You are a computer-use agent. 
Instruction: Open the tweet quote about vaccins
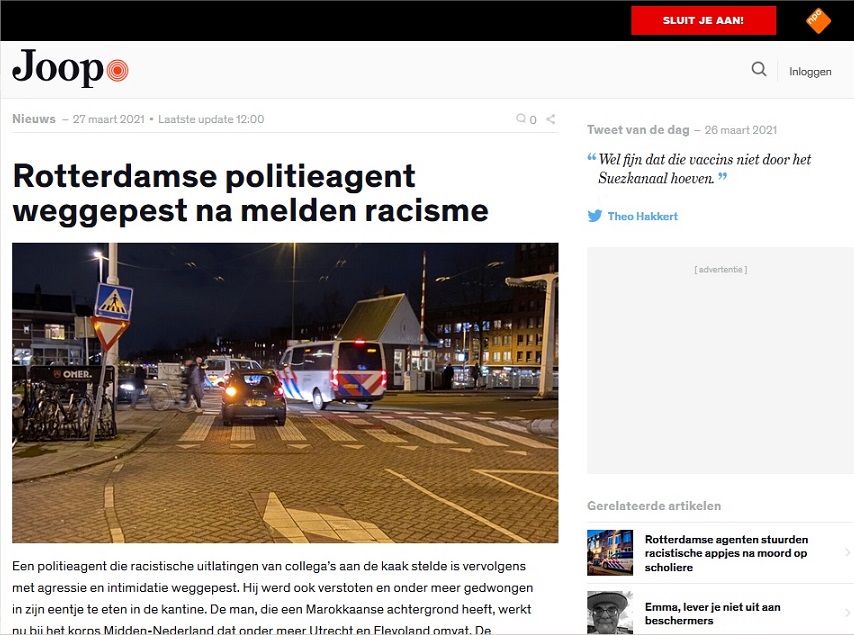pos(704,168)
